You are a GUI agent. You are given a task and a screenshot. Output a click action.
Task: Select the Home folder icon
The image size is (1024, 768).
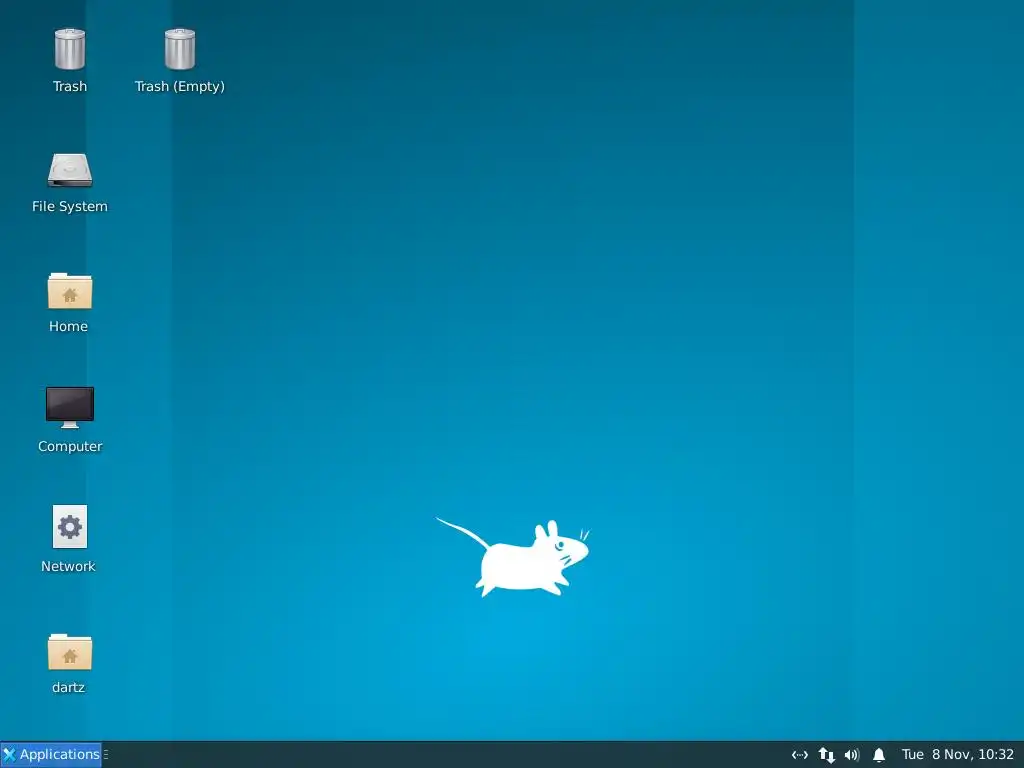[70, 291]
